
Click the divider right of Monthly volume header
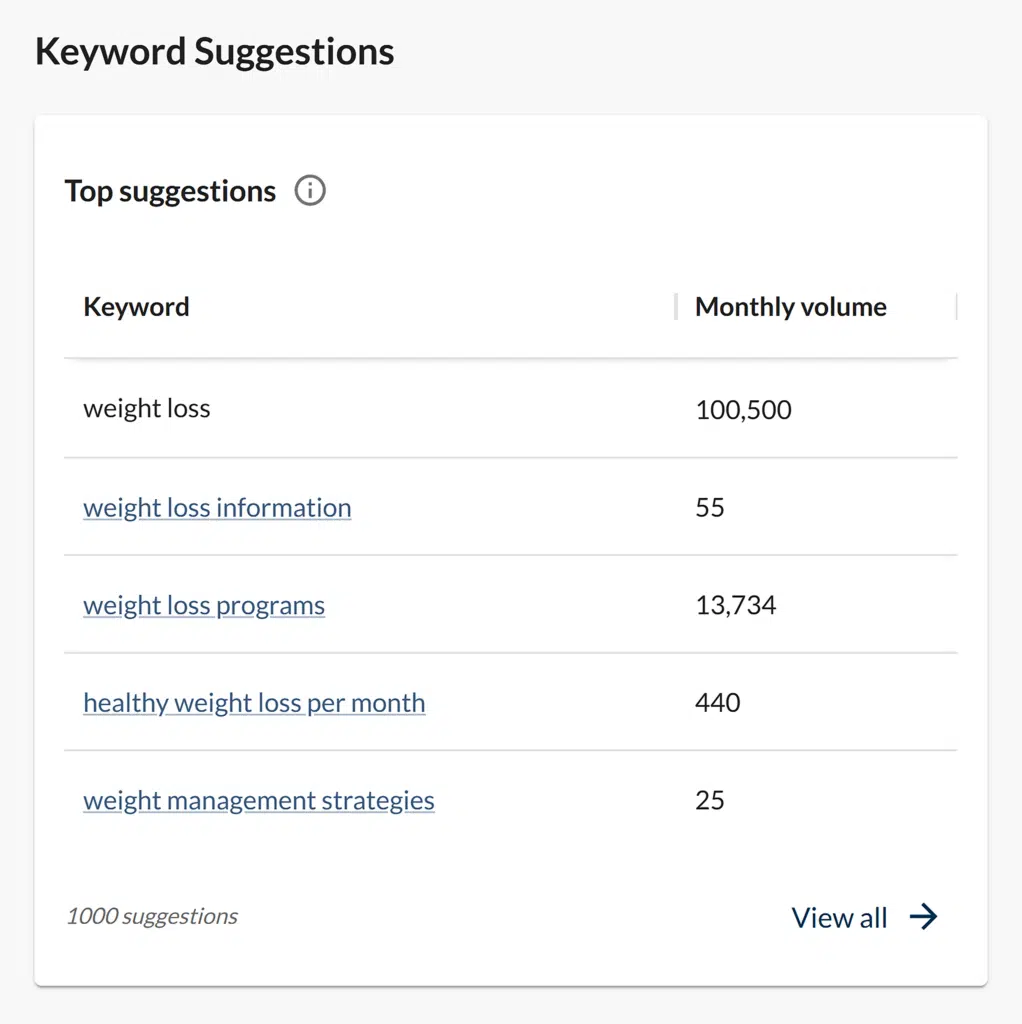pos(956,307)
